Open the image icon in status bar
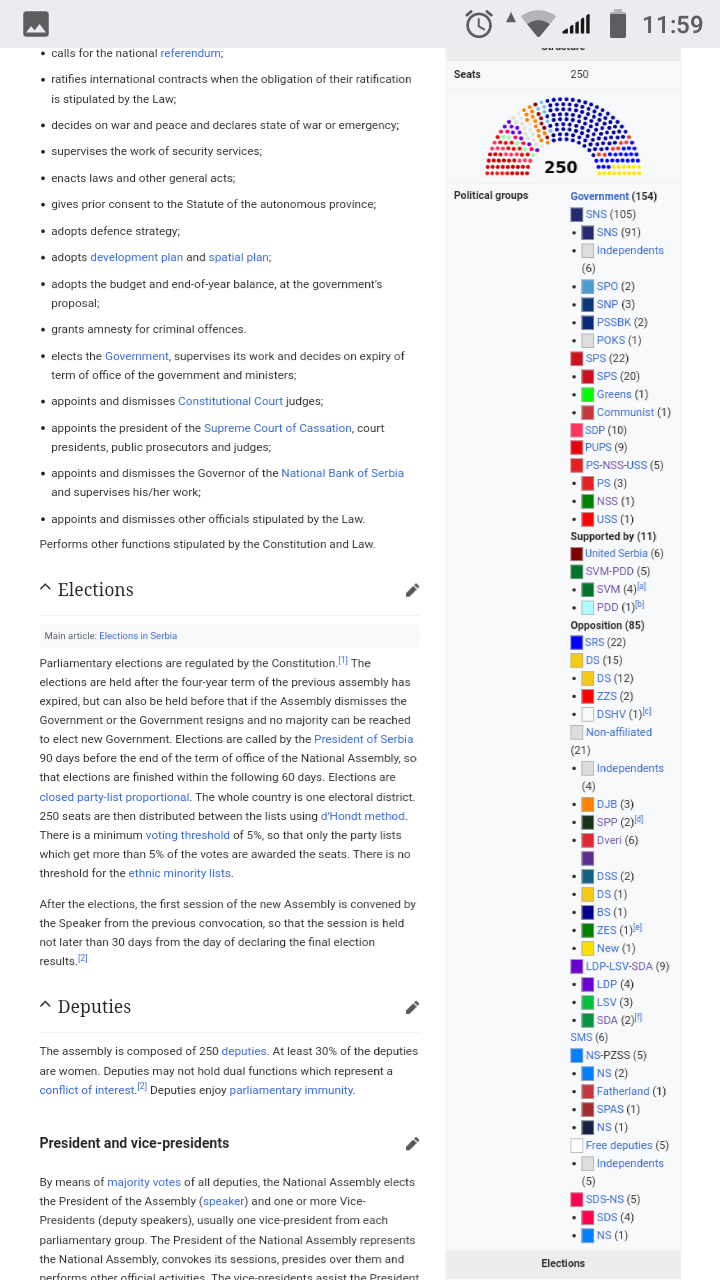The width and height of the screenshot is (720, 1280). coord(36,24)
